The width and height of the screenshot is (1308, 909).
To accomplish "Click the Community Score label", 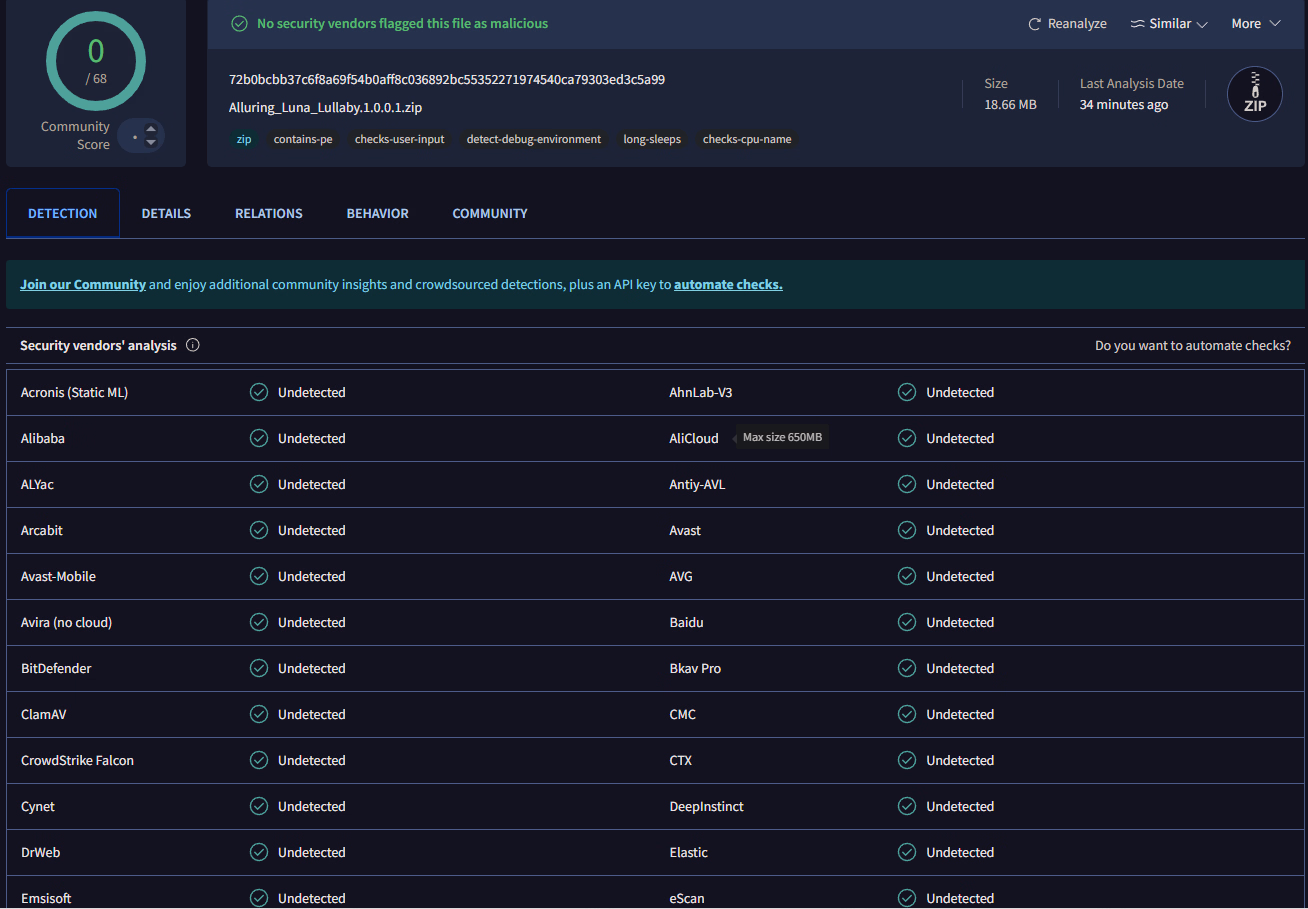I will (75, 135).
